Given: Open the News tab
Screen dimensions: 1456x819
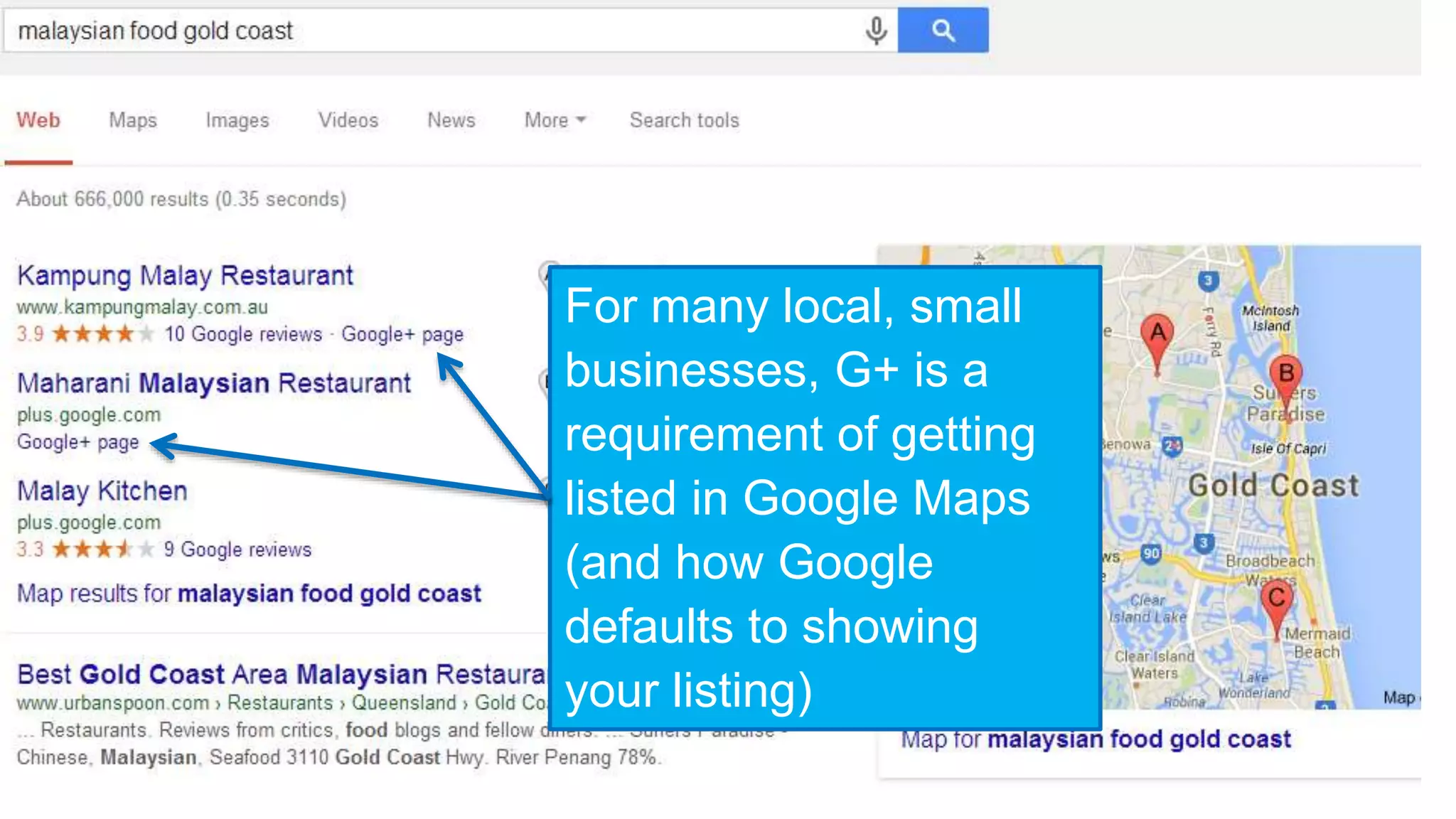Looking at the screenshot, I should coord(451,120).
